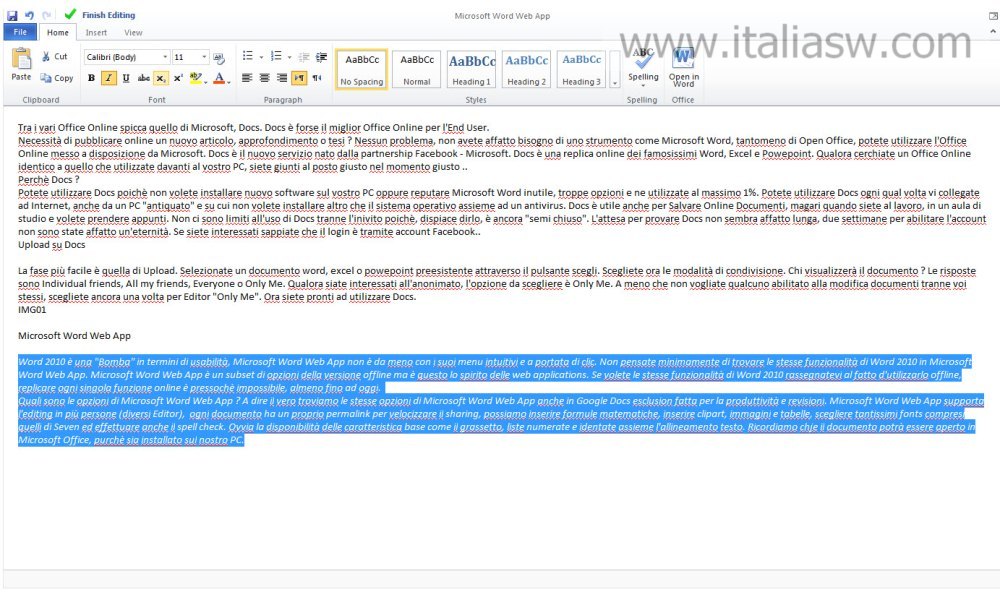
Task: Switch to the View tab
Action: click(x=133, y=33)
